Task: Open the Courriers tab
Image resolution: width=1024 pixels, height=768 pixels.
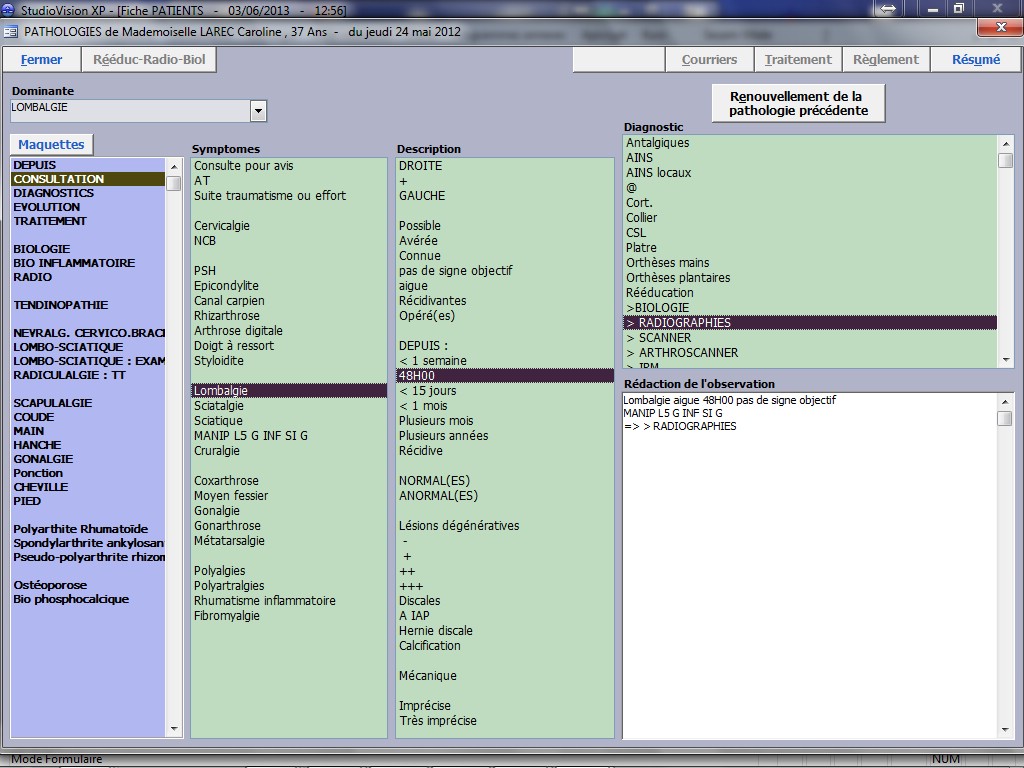Action: coord(709,60)
